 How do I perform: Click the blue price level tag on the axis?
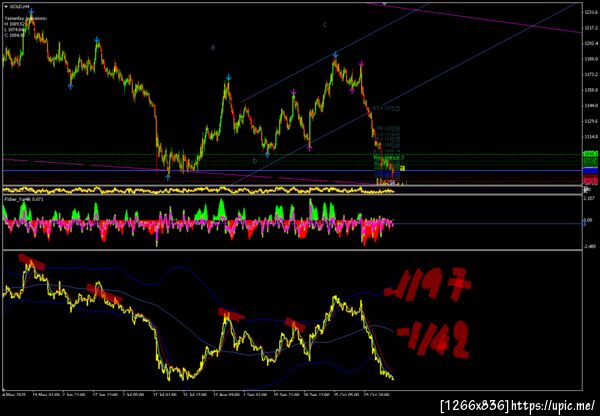click(x=590, y=171)
